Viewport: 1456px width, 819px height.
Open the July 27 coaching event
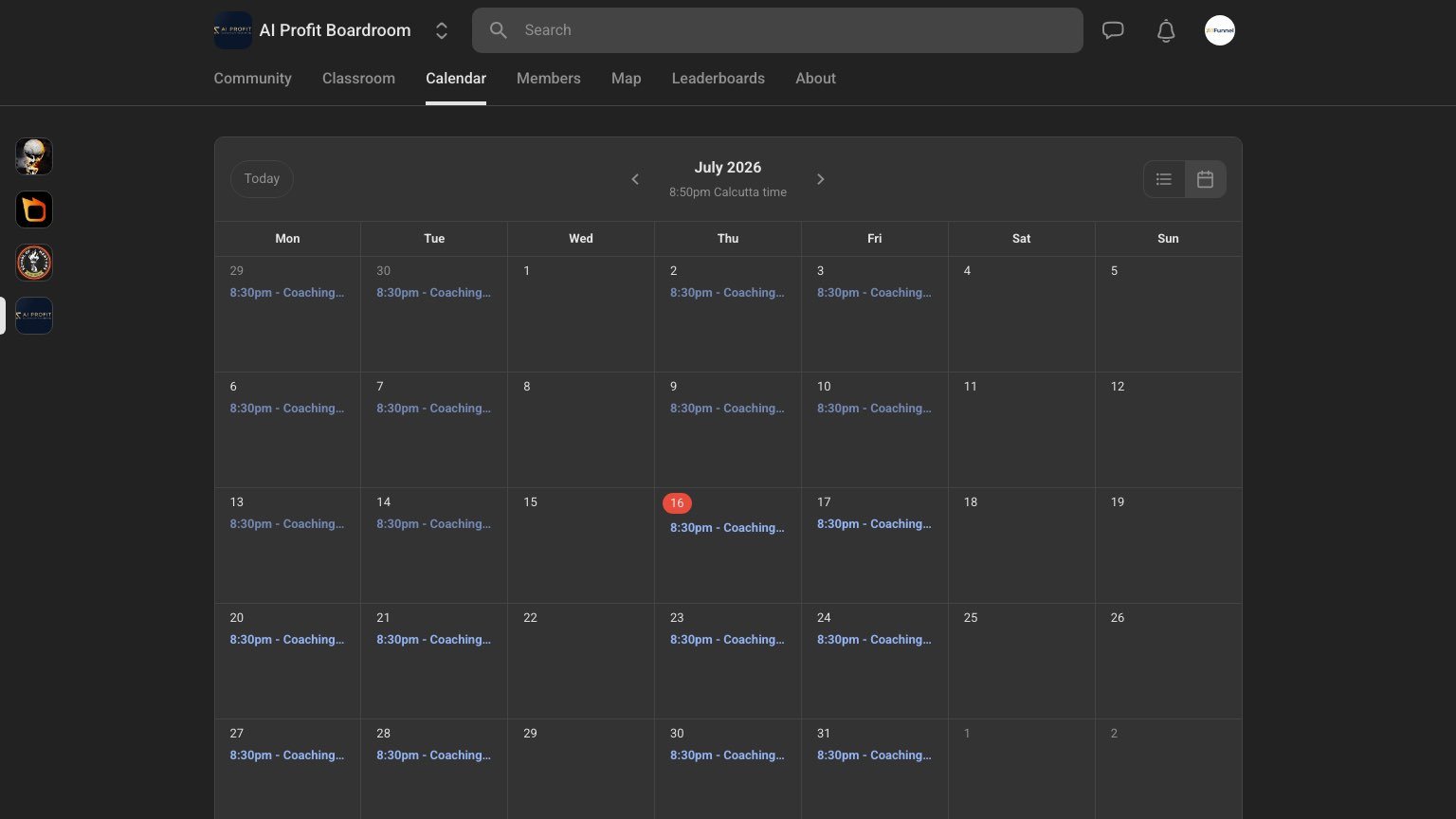click(x=287, y=755)
